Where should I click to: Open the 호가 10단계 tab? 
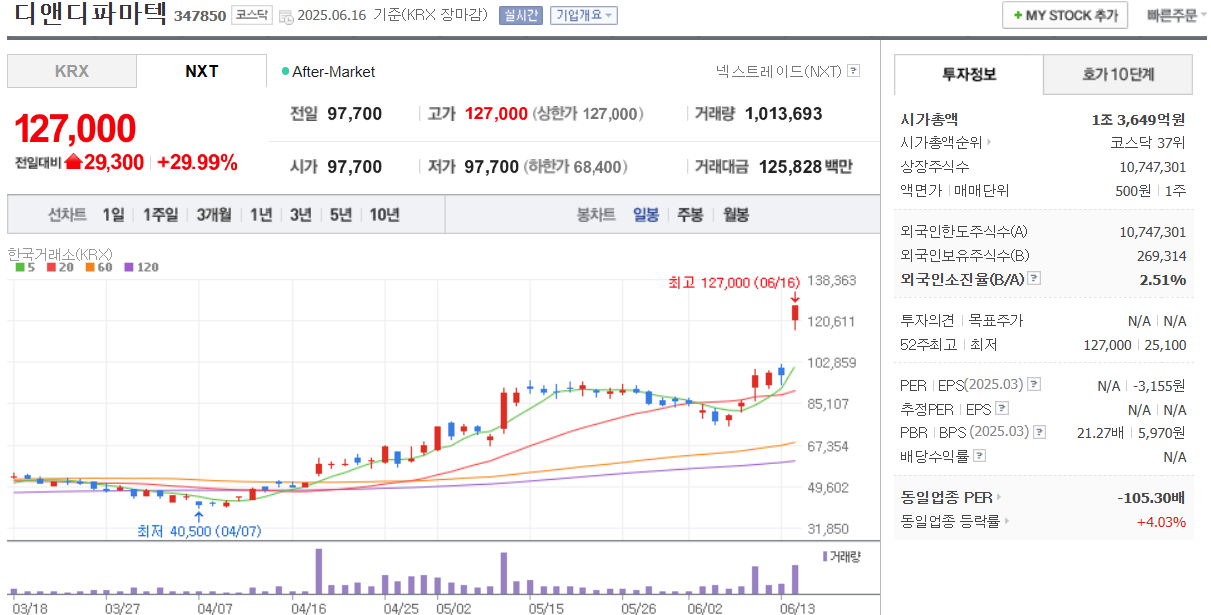1119,75
